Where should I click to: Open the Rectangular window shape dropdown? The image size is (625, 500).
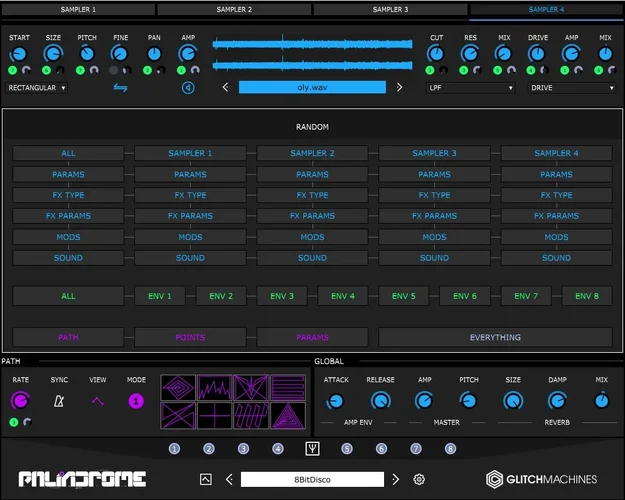(x=38, y=88)
